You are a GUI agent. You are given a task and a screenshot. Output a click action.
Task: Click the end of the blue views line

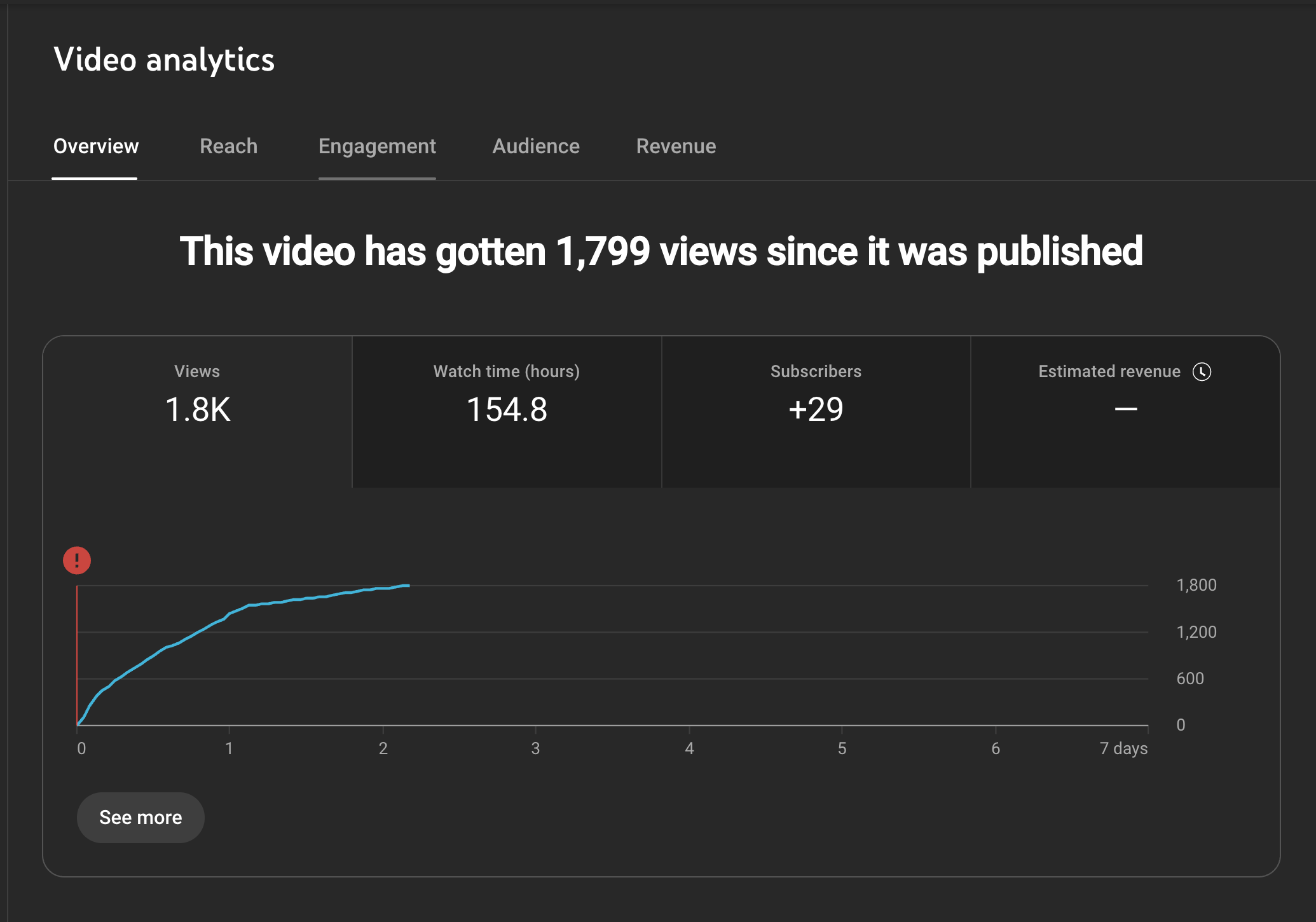tap(407, 585)
